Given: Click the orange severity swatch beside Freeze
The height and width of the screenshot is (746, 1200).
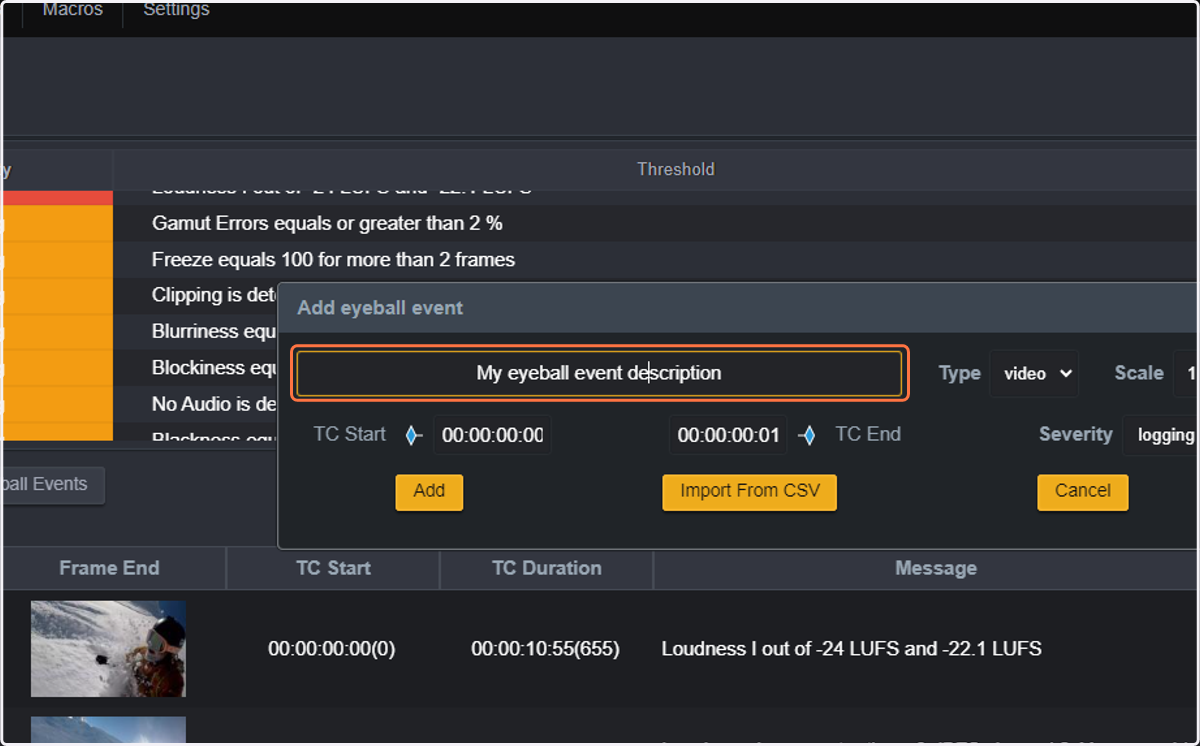Looking at the screenshot, I should point(57,260).
